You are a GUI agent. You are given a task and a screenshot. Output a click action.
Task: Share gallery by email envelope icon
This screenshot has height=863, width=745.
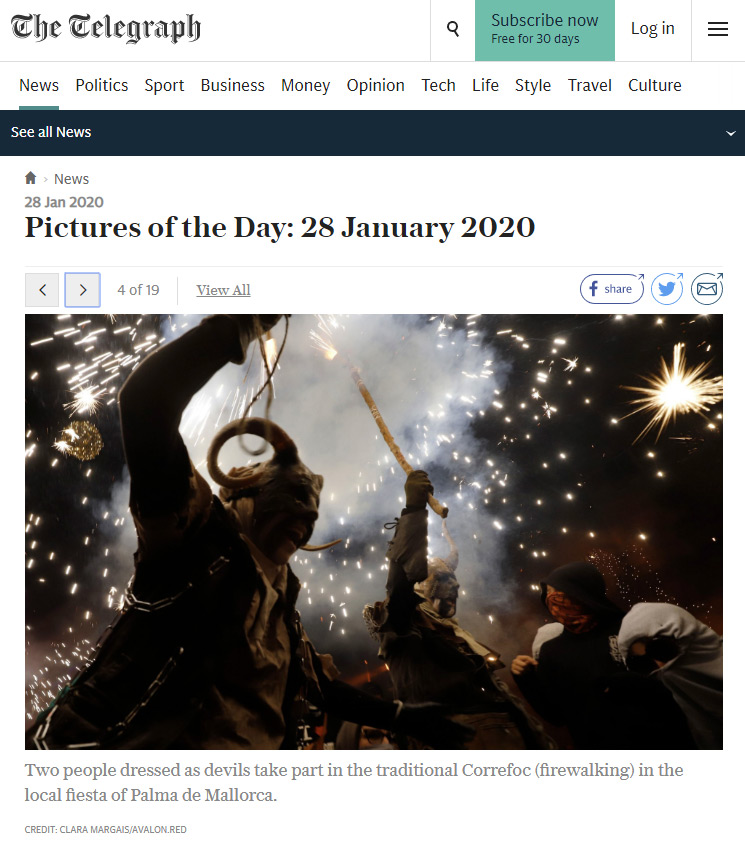(707, 288)
